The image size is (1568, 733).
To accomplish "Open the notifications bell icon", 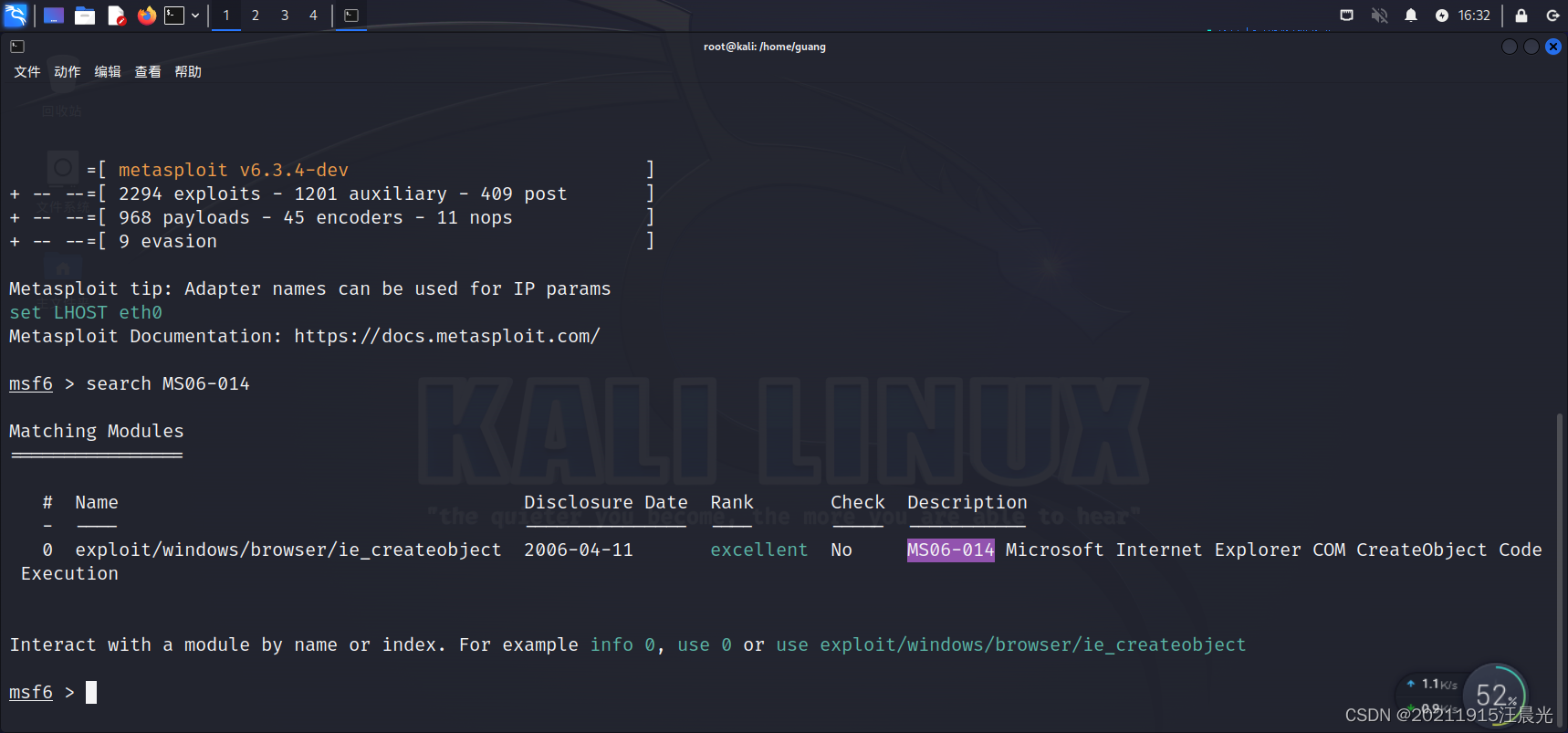I will (x=1411, y=16).
